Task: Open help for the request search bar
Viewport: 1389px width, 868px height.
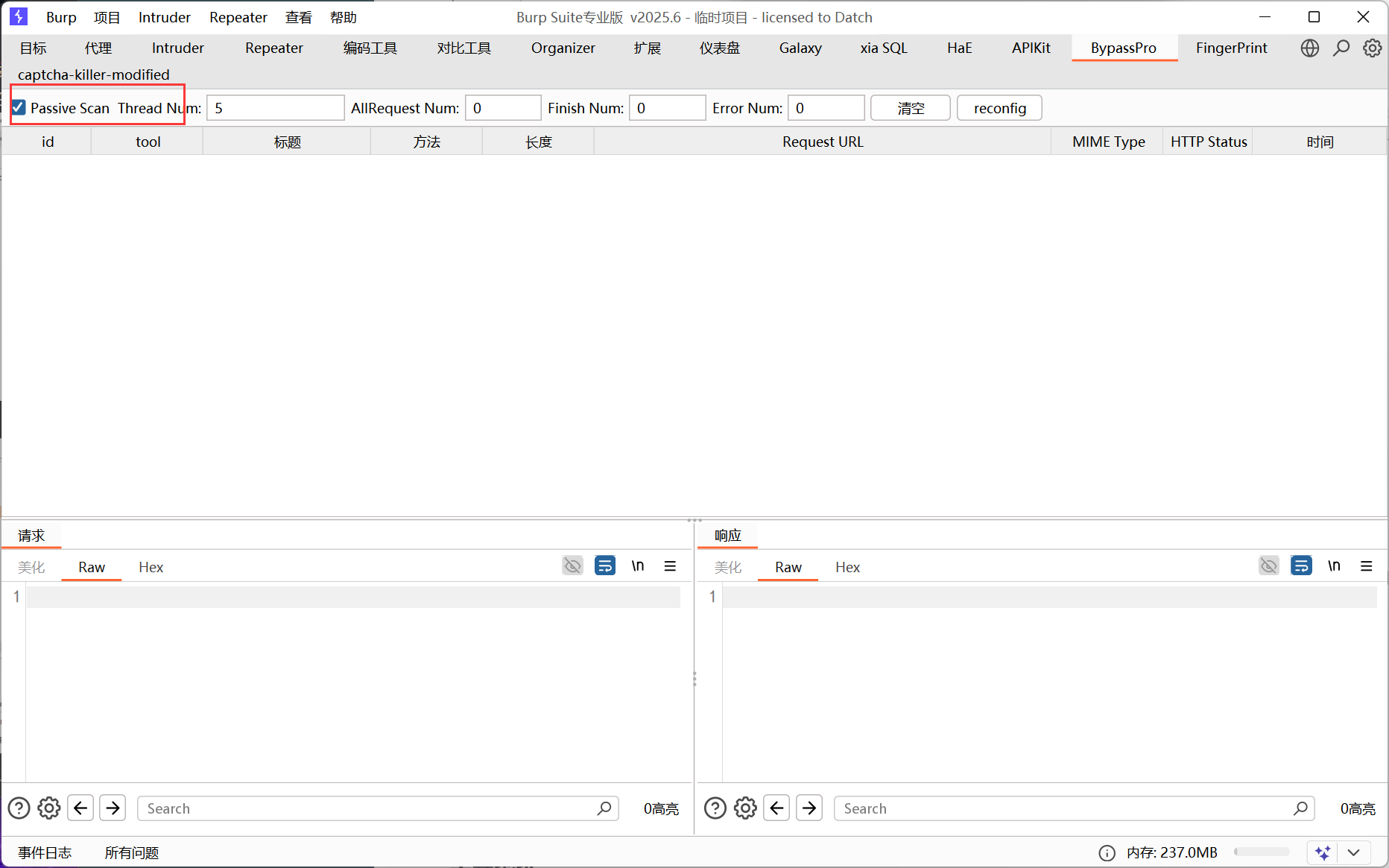Action: pos(19,808)
